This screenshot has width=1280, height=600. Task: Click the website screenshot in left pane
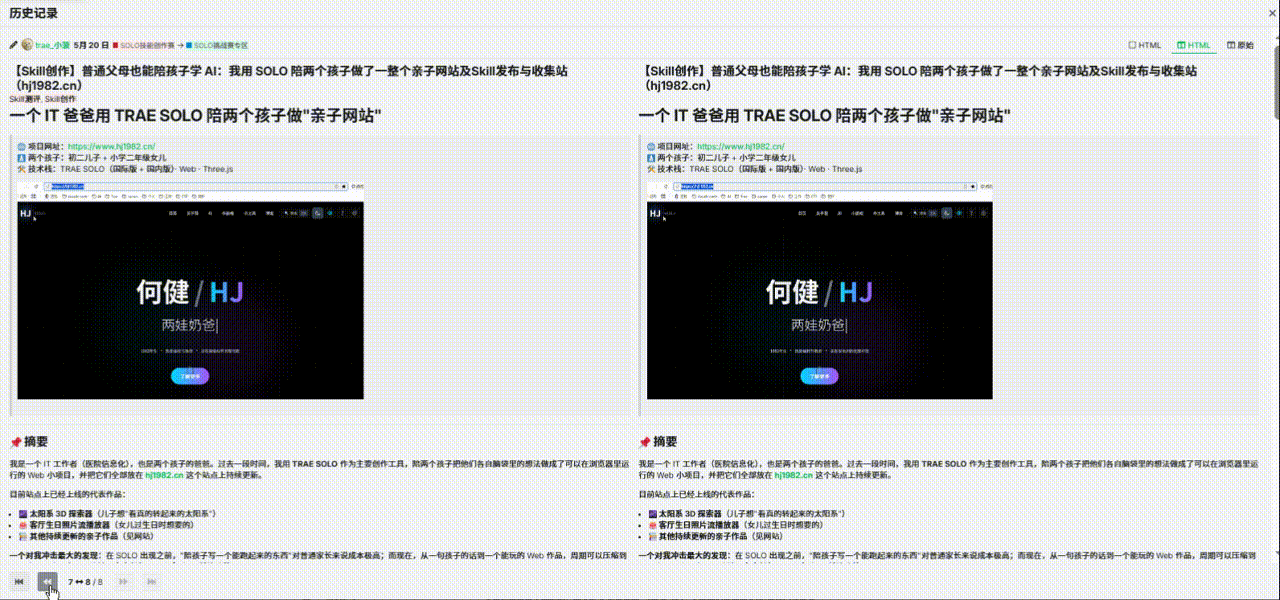pyautogui.click(x=191, y=290)
